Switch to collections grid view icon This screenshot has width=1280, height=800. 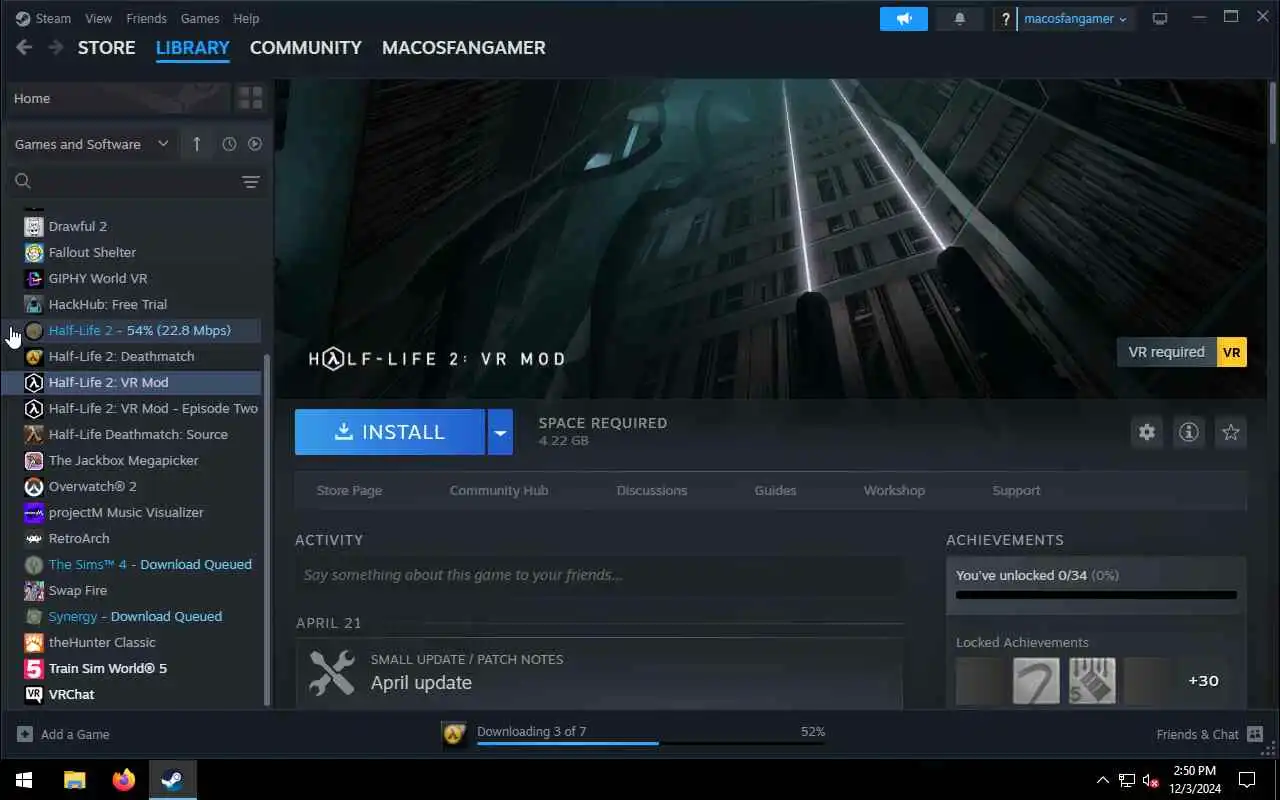tap(250, 98)
